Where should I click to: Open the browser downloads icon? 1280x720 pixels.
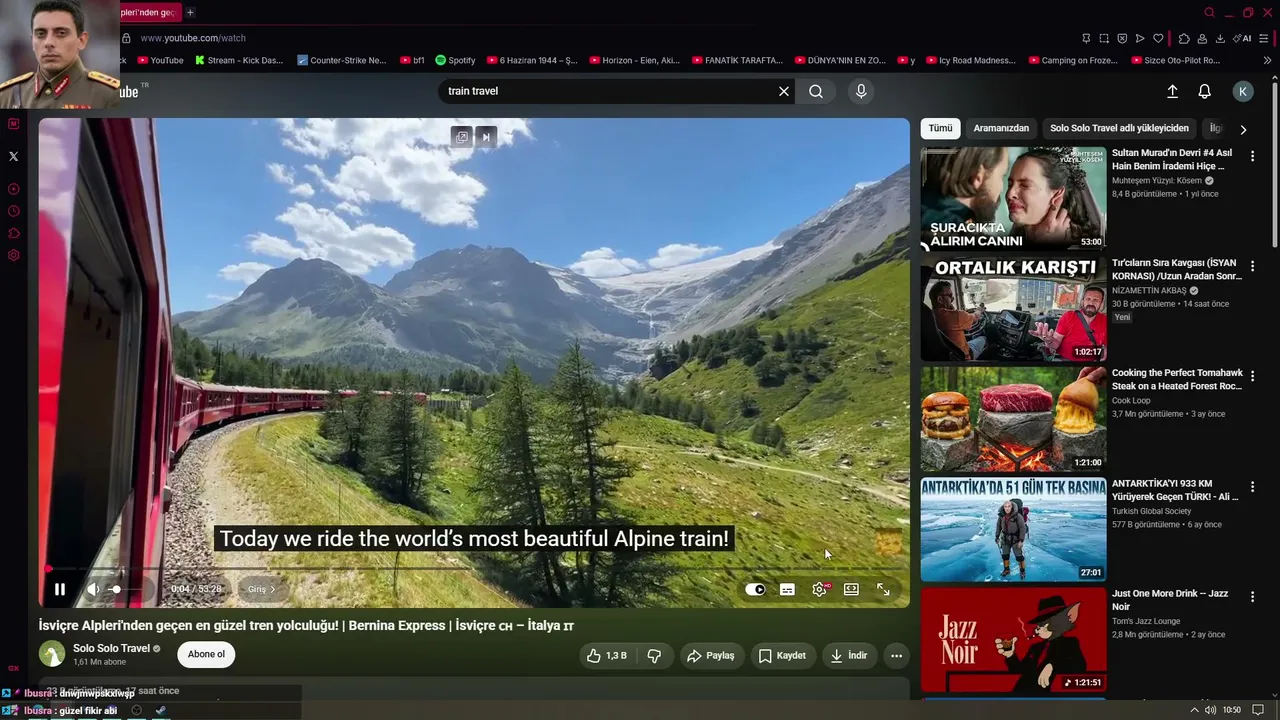coord(1220,38)
